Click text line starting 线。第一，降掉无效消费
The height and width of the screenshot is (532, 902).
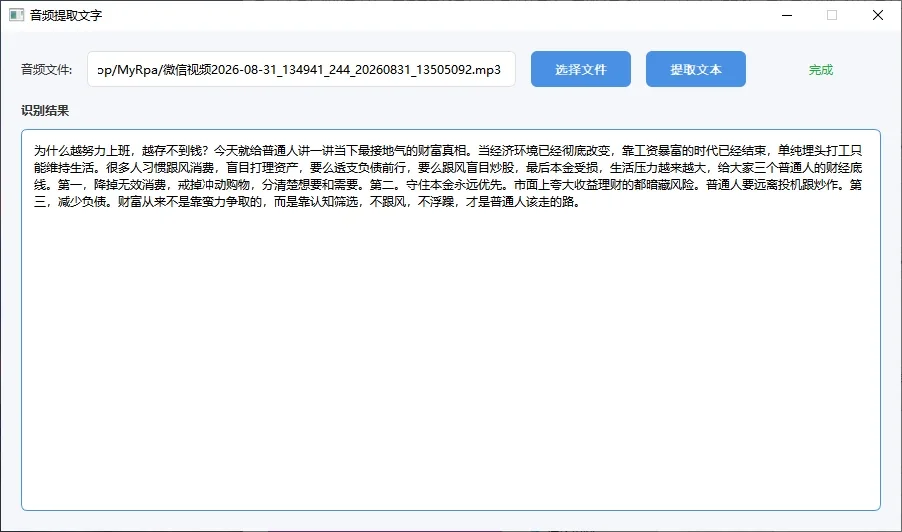click(448, 185)
